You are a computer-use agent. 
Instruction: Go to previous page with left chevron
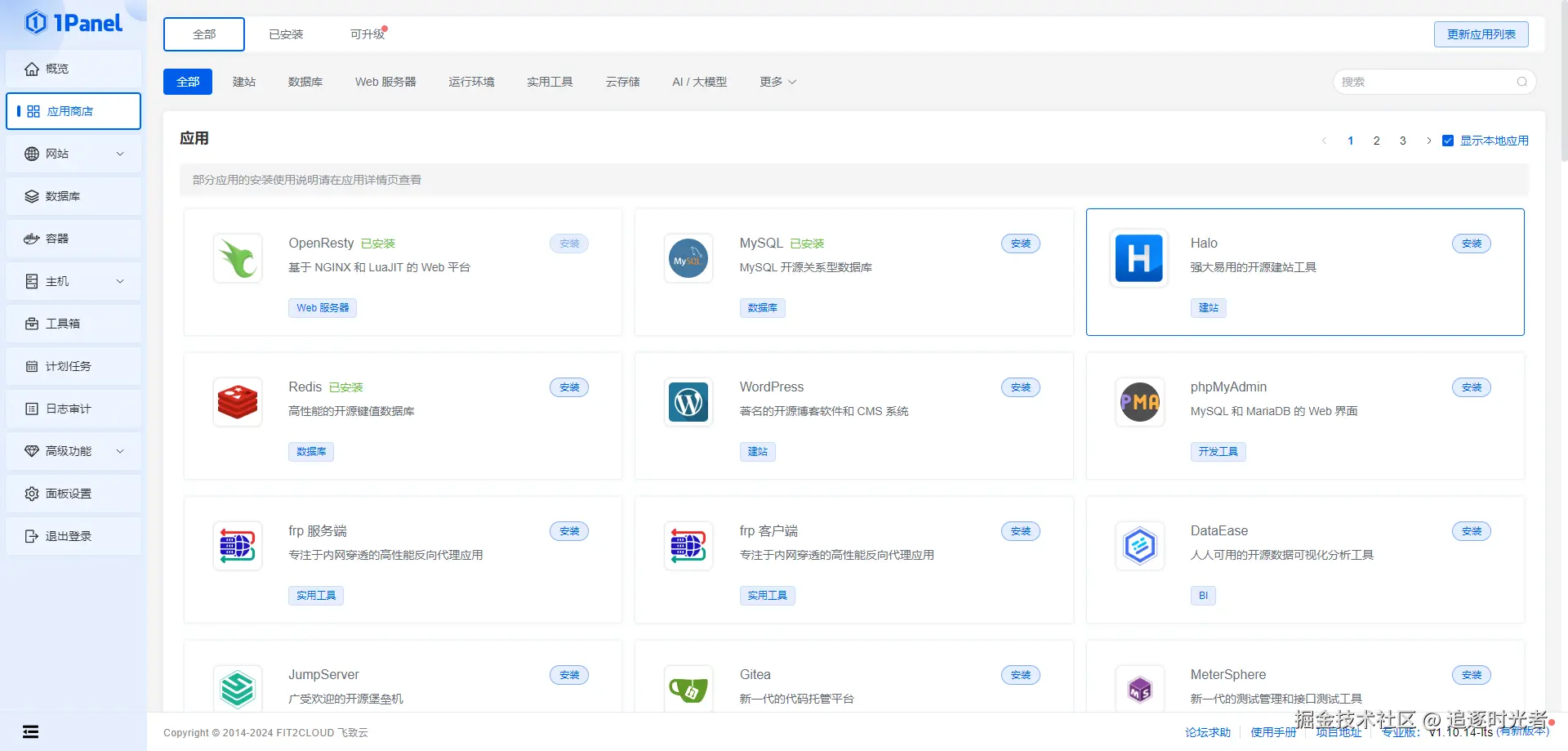coord(1324,141)
